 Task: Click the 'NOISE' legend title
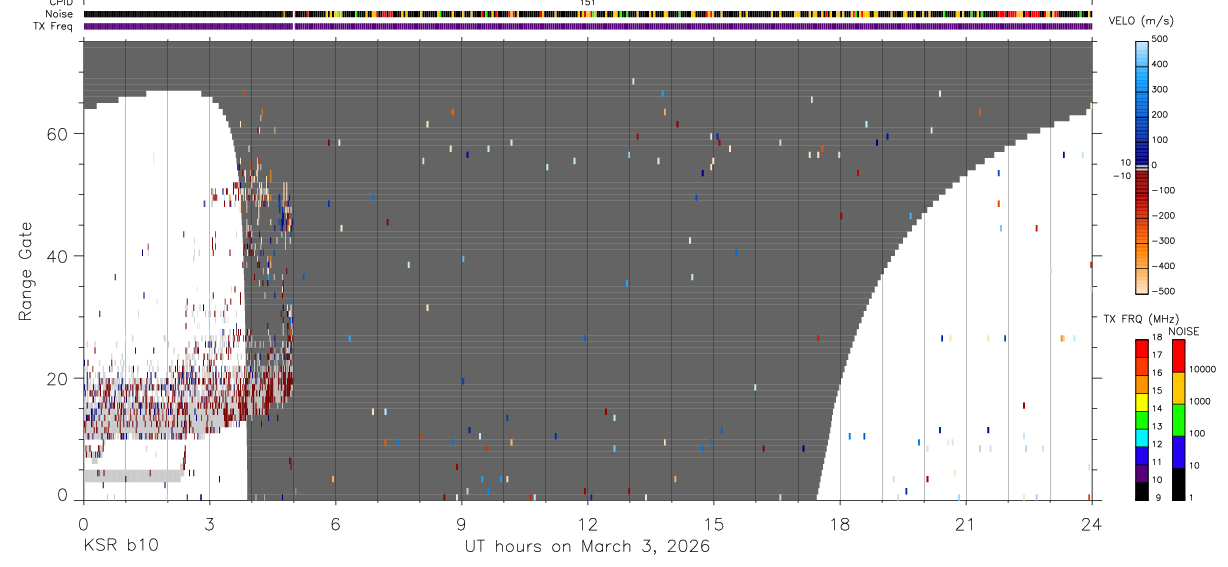click(x=1183, y=331)
